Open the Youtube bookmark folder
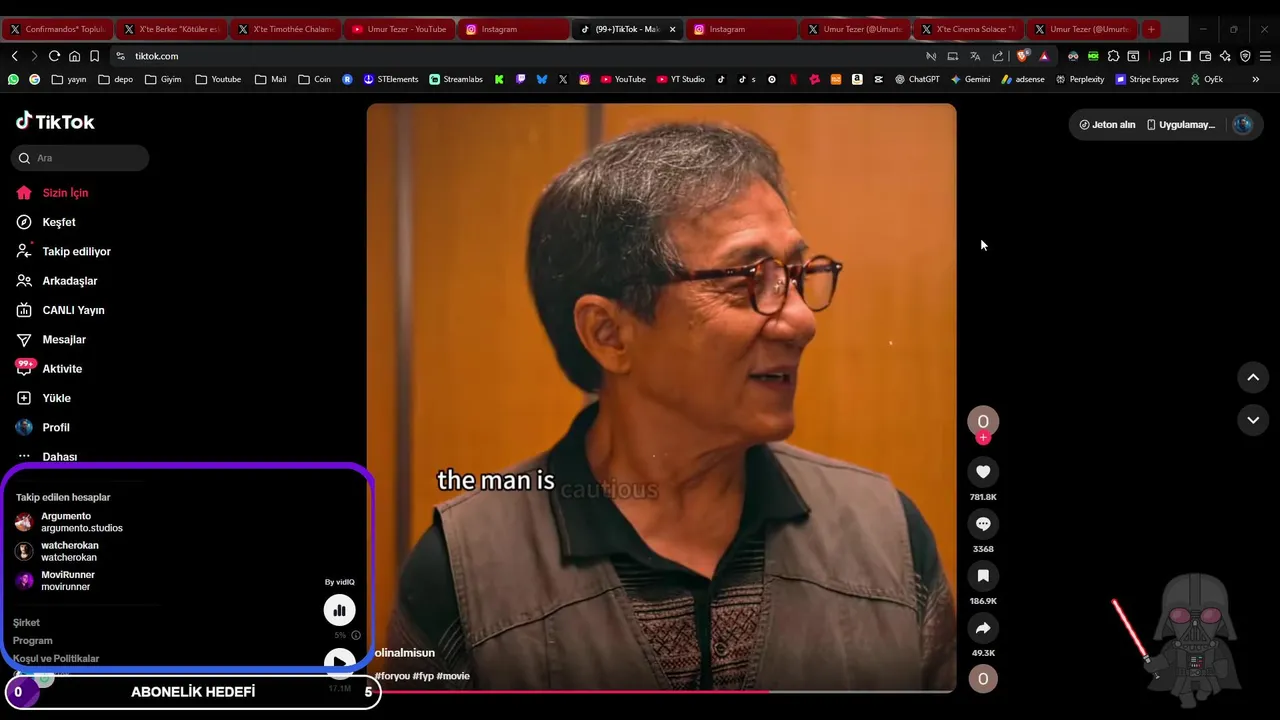This screenshot has height=720, width=1280. pos(218,79)
